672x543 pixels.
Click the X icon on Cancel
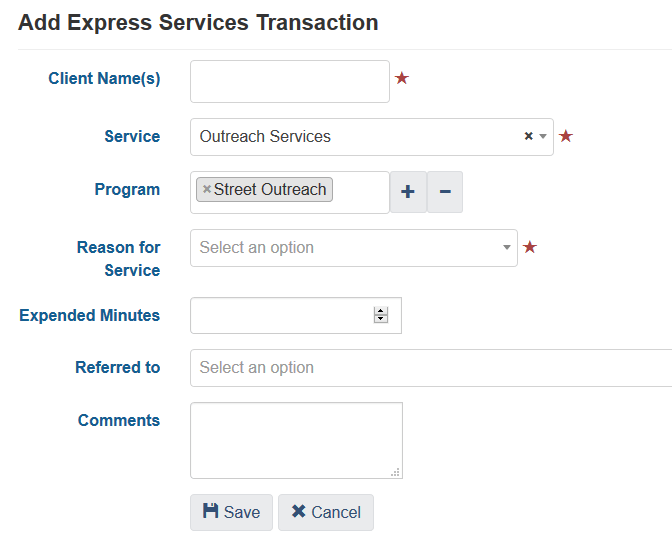[298, 511]
